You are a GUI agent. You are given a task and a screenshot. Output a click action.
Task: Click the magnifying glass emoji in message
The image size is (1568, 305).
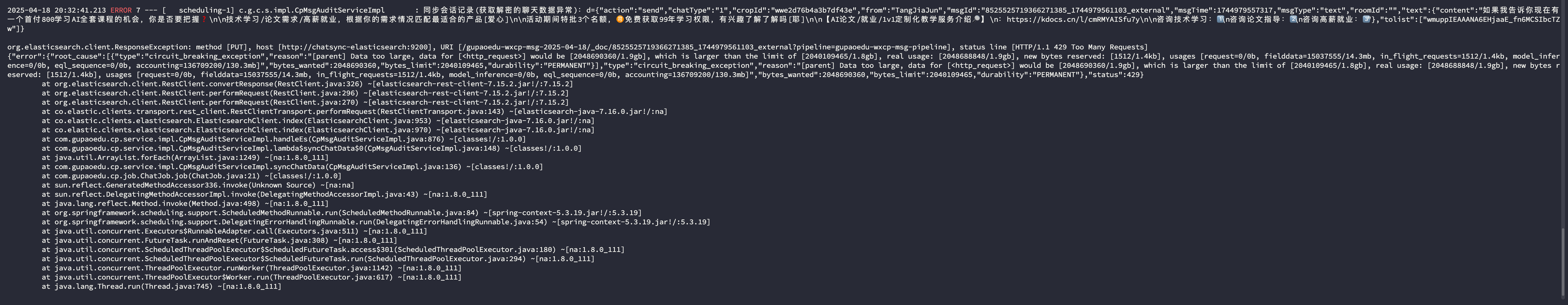976,20
